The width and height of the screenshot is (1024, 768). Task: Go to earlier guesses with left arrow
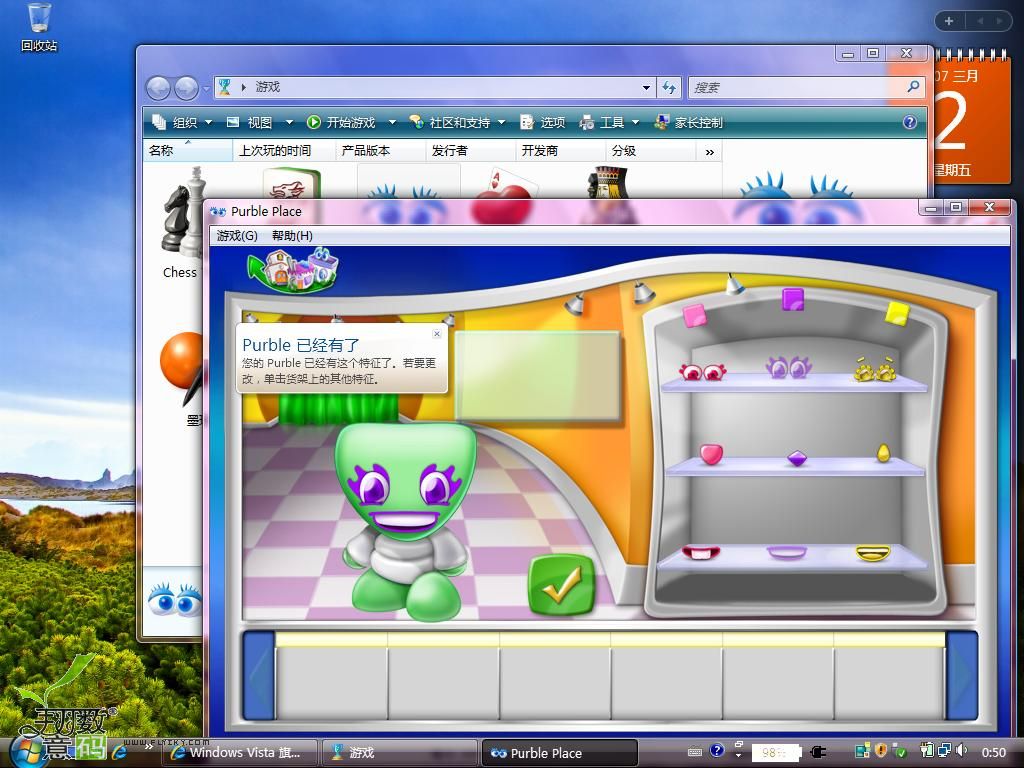pos(259,675)
